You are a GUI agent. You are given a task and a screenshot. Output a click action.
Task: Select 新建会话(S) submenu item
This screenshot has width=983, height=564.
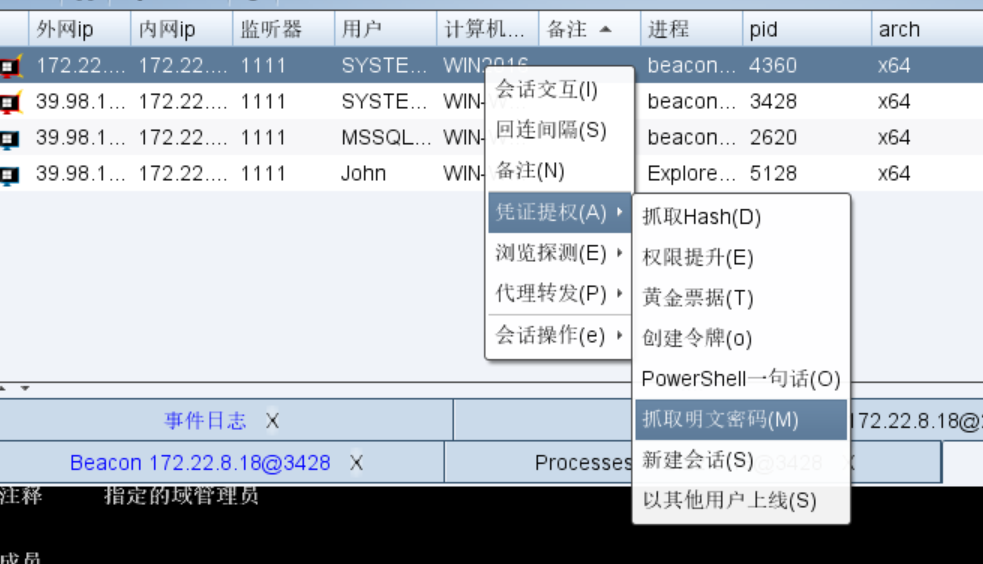tap(741, 460)
